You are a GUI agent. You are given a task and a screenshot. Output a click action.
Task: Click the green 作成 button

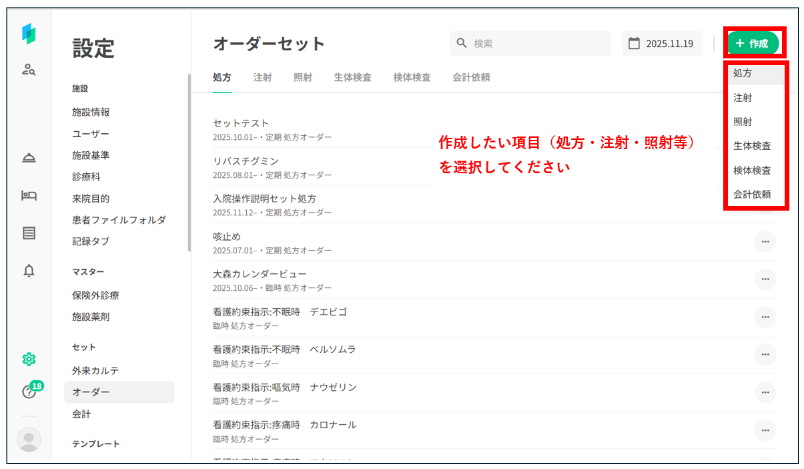pos(753,43)
